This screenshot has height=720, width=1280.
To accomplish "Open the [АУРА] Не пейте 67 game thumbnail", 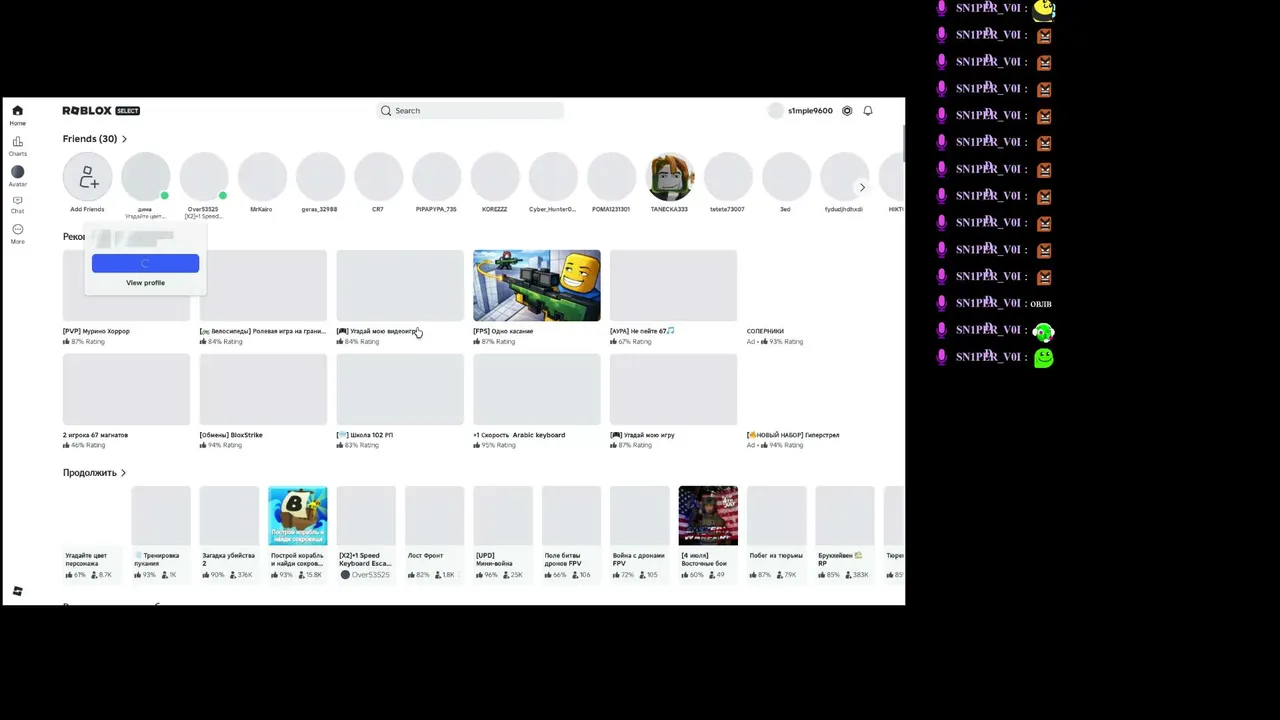I will (x=673, y=286).
